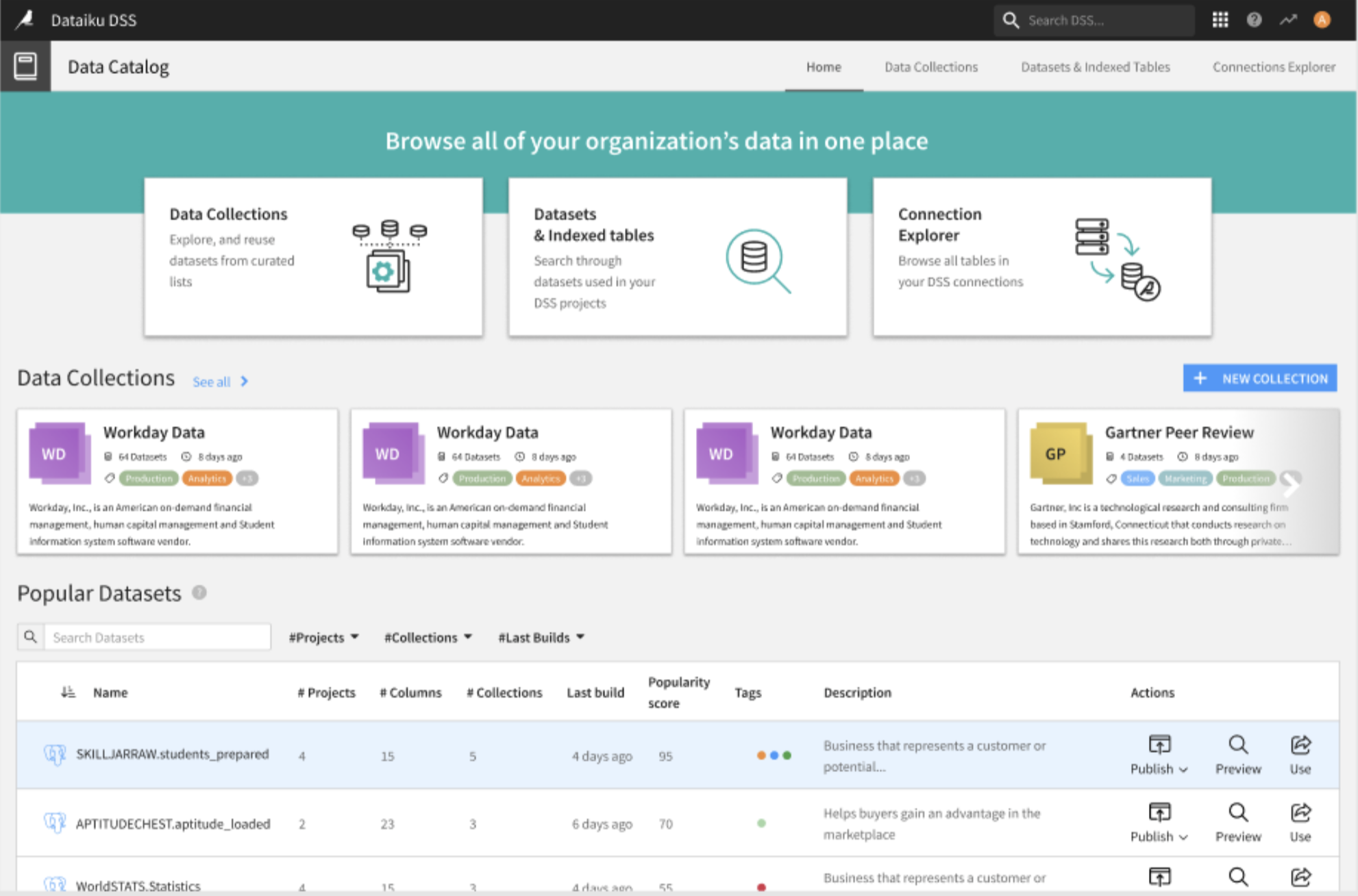
Task: Click Marketing tag on Gartner Peer Review
Action: coord(1185,478)
